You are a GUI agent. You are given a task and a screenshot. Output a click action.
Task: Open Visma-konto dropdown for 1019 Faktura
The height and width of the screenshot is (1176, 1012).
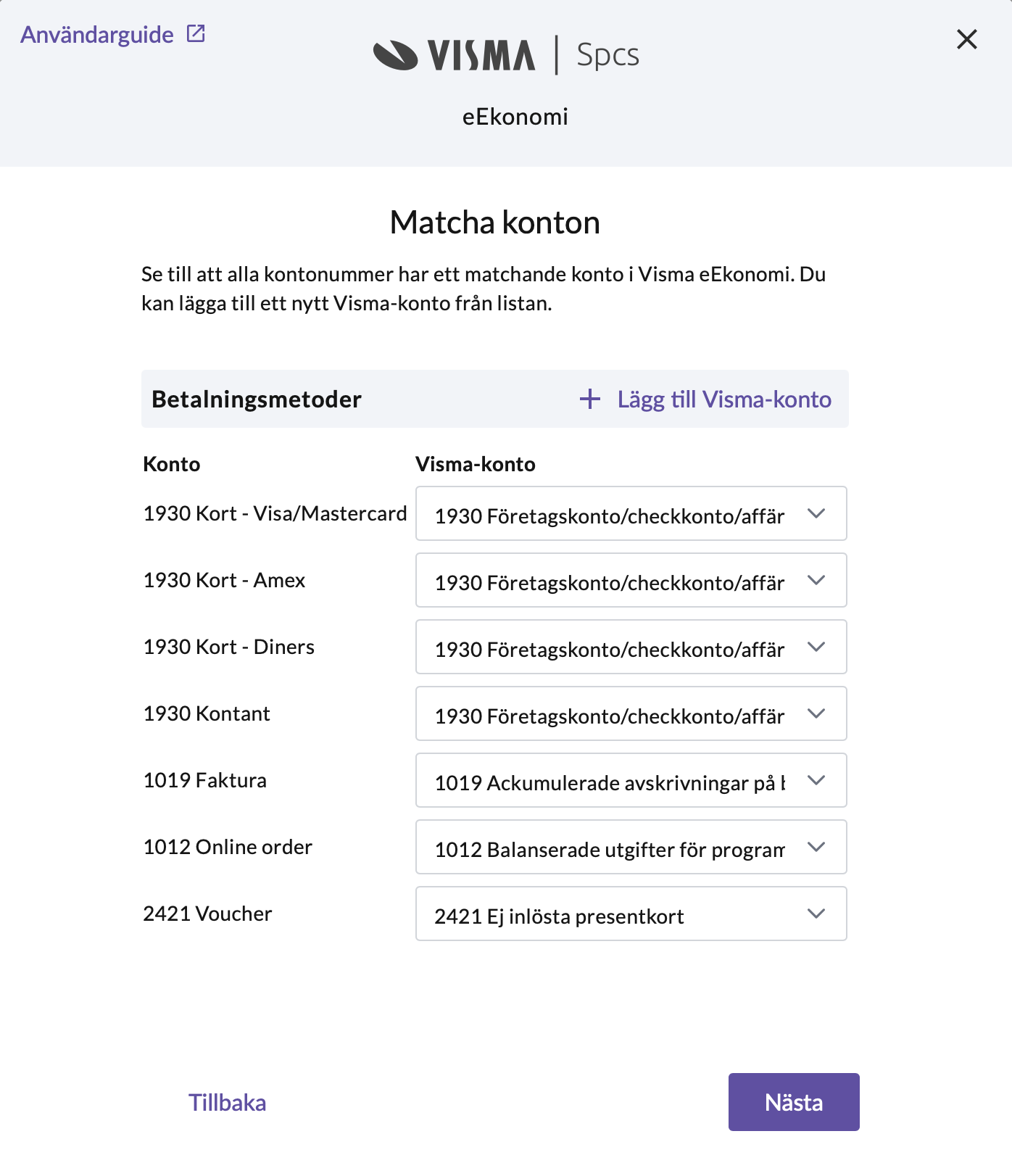click(631, 781)
